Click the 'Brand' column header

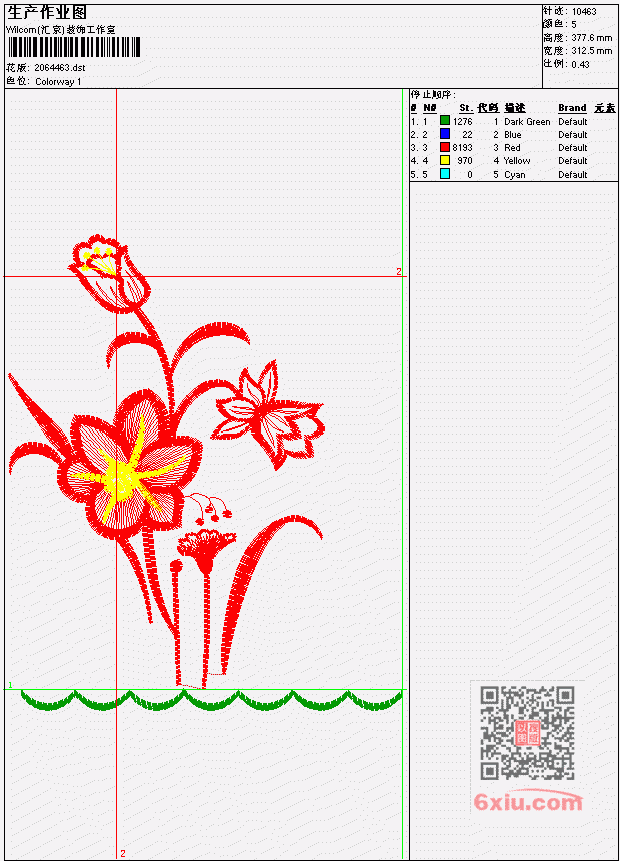572,108
